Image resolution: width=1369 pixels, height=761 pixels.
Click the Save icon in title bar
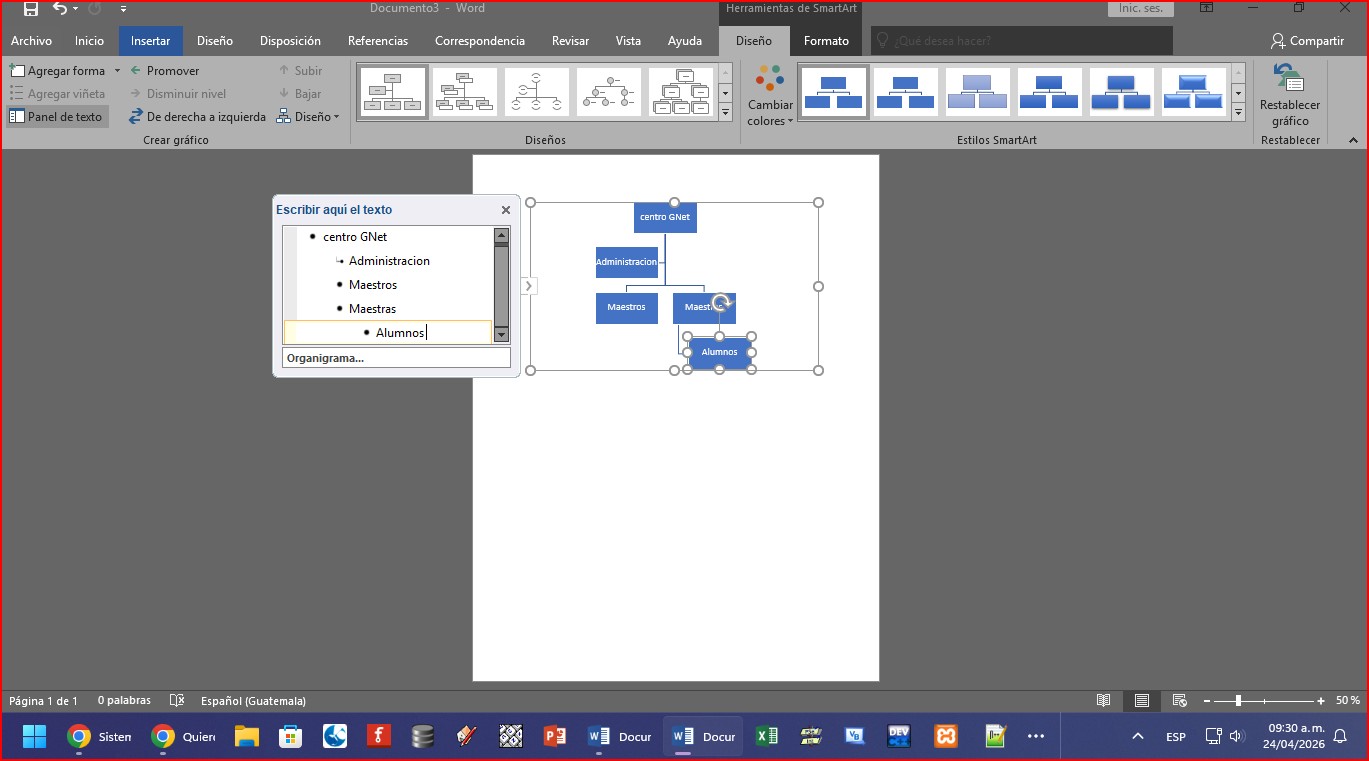(x=31, y=9)
